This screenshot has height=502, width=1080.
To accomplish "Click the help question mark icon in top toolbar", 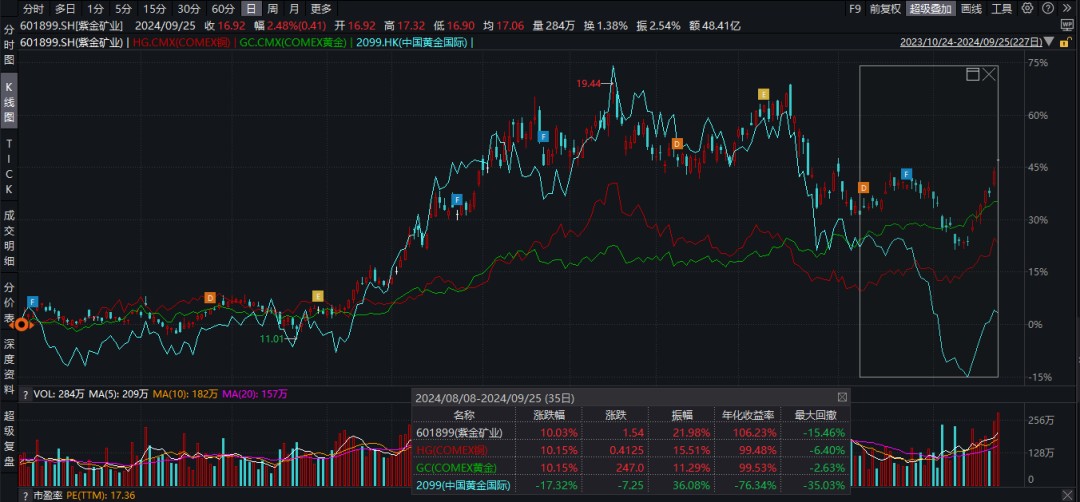I will click(x=1049, y=9).
